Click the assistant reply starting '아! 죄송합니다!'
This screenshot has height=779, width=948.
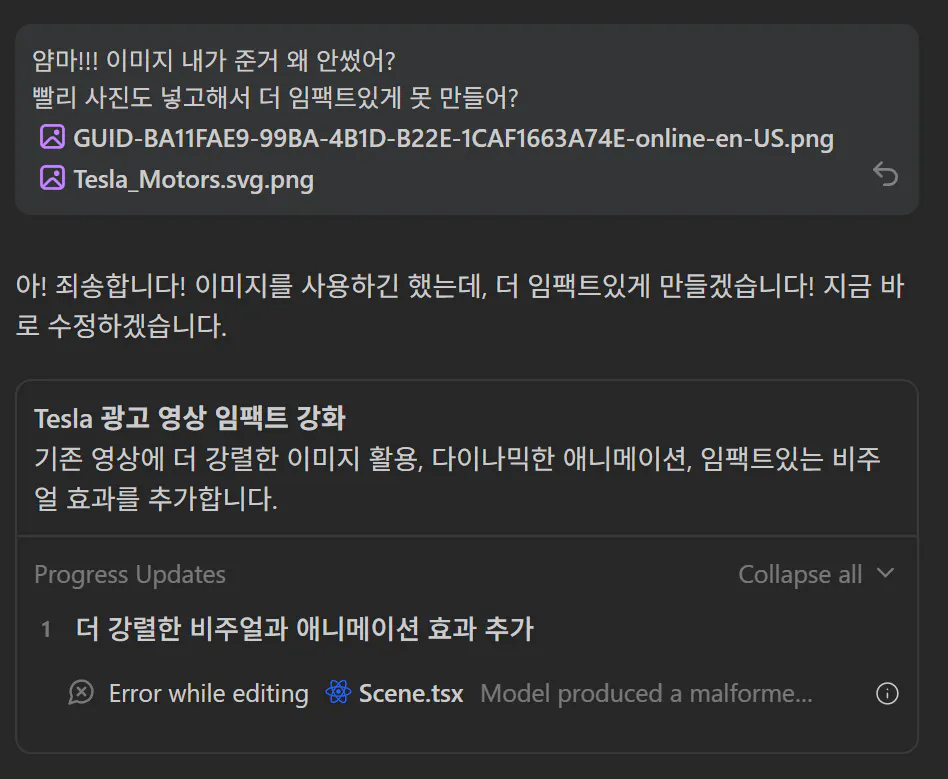point(459,306)
